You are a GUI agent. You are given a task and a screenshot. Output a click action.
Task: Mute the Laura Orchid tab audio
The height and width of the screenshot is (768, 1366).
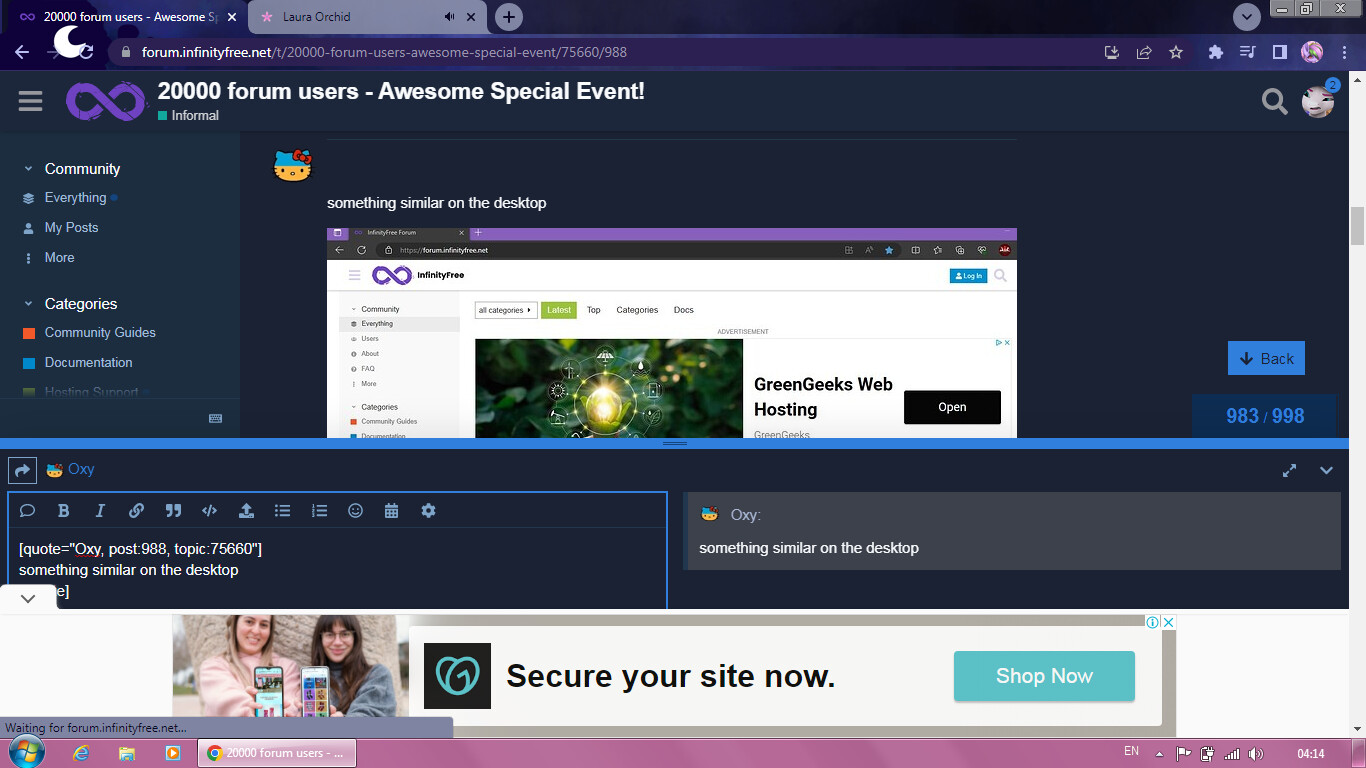(x=450, y=17)
